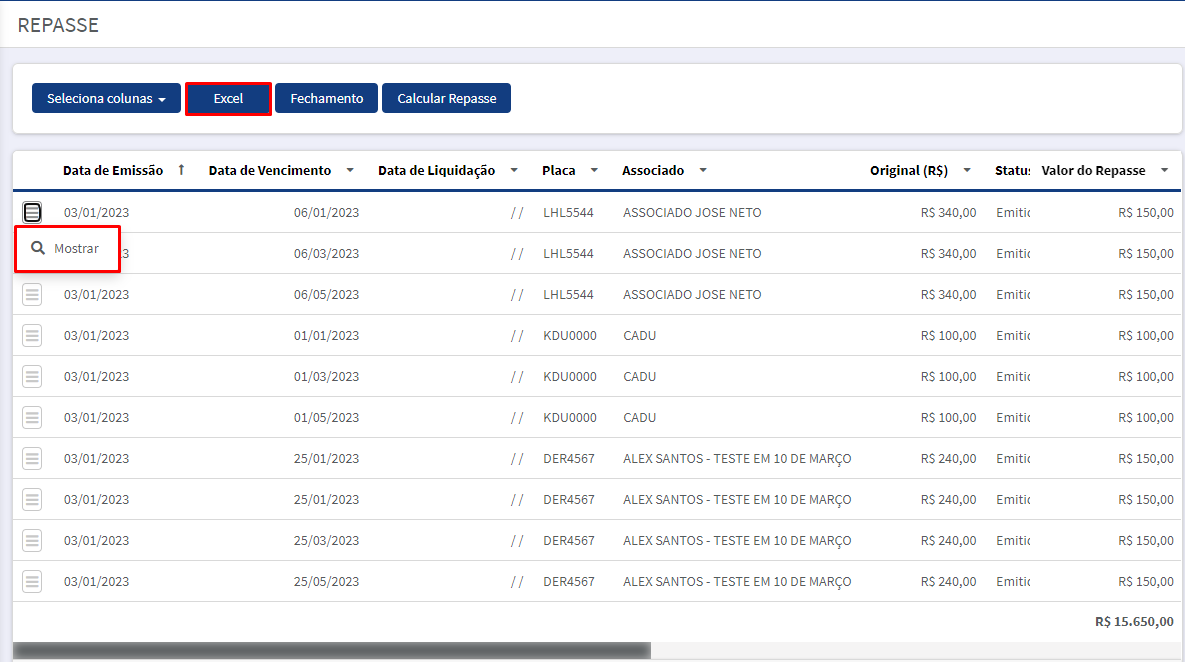Click due date 06/03/2023 cell
Image resolution: width=1185 pixels, height=662 pixels.
pyautogui.click(x=326, y=254)
